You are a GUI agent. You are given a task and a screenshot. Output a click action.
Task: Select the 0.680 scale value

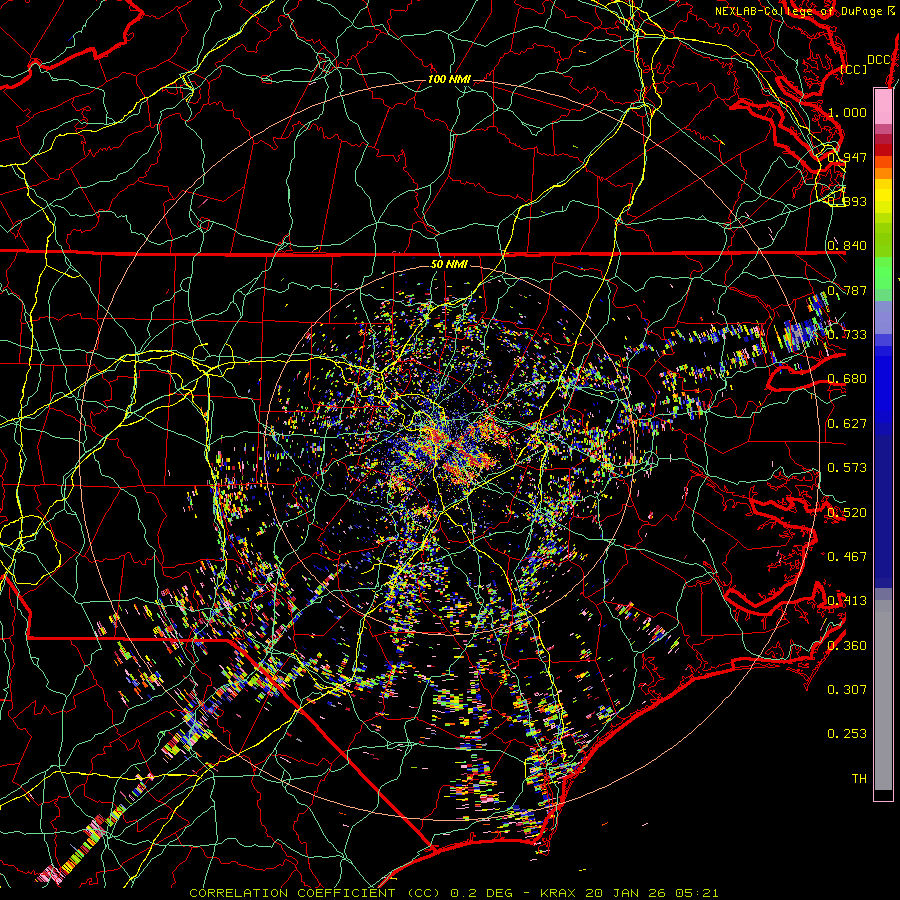[847, 379]
